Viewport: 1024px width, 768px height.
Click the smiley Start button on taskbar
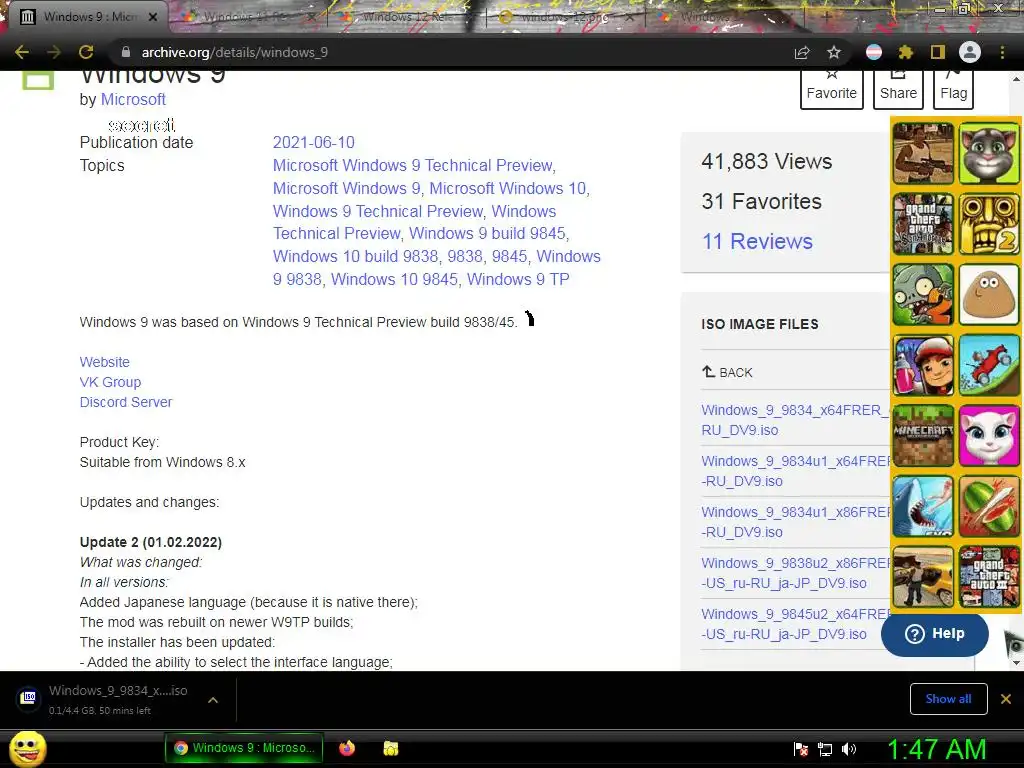[x=27, y=748]
